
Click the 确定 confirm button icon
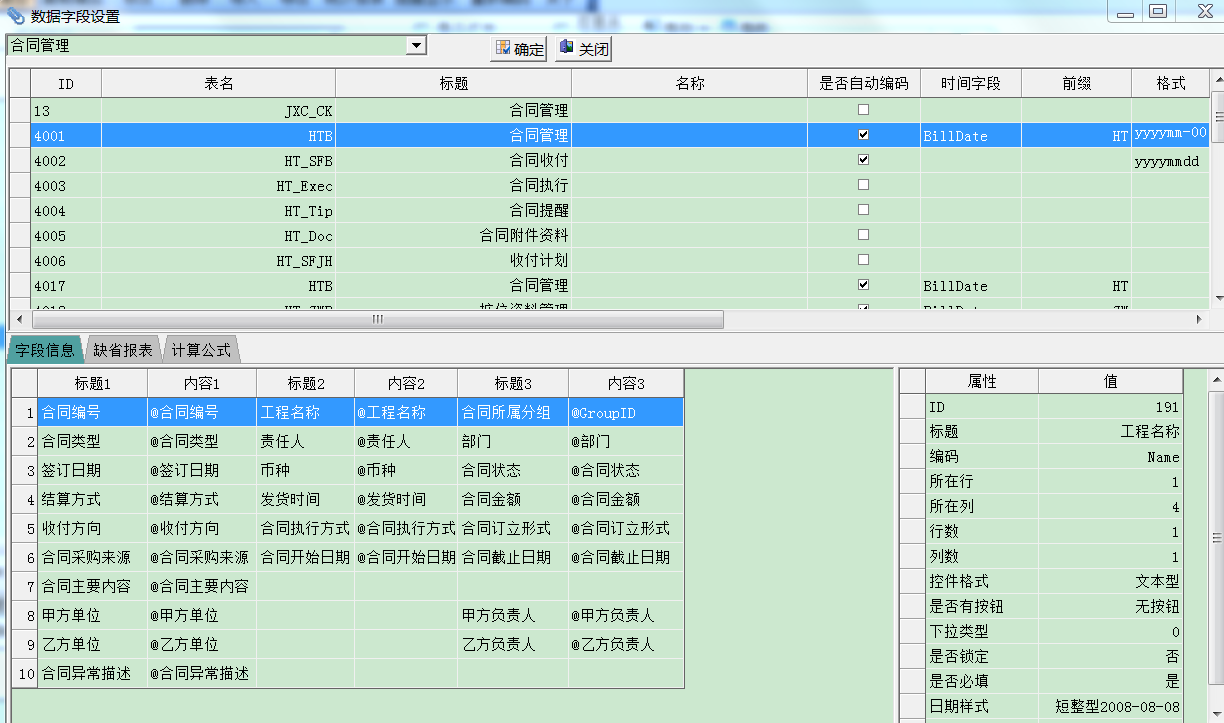coord(503,49)
